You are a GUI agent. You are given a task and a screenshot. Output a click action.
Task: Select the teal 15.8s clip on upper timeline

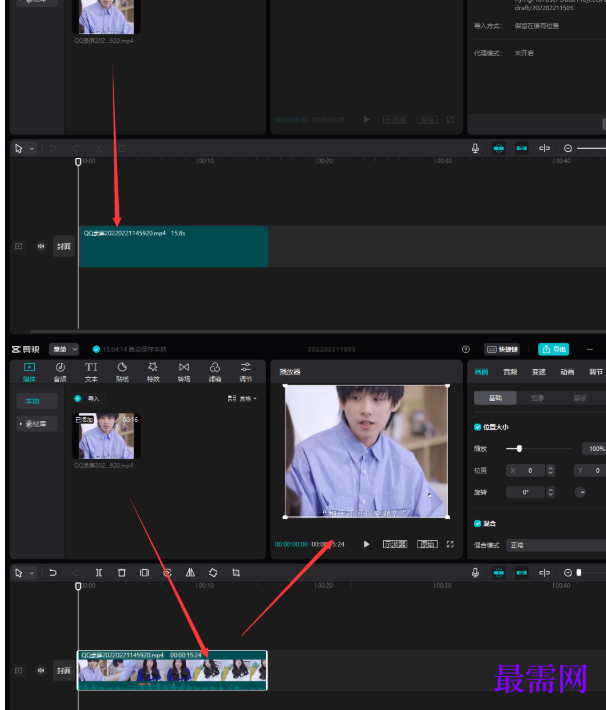tap(173, 246)
